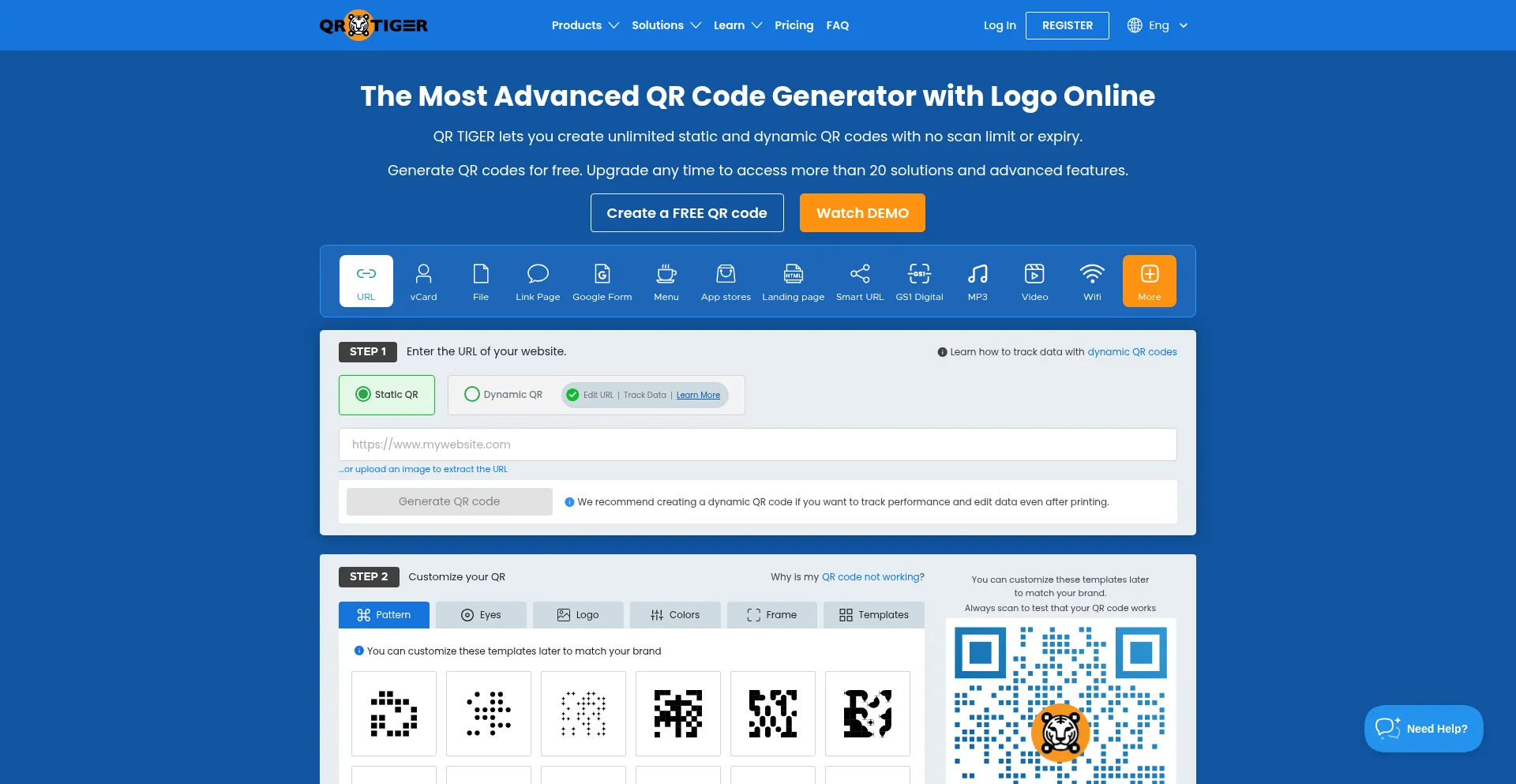Screen dimensions: 1516x784
Task: Open the Need Help? chat widget
Action: click(1423, 729)
